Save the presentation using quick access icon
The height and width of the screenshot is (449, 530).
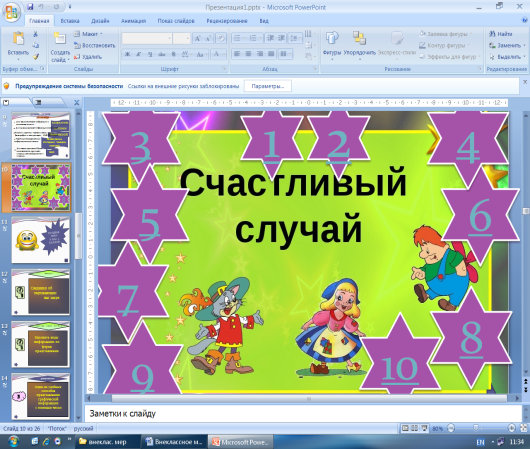pyautogui.click(x=30, y=6)
